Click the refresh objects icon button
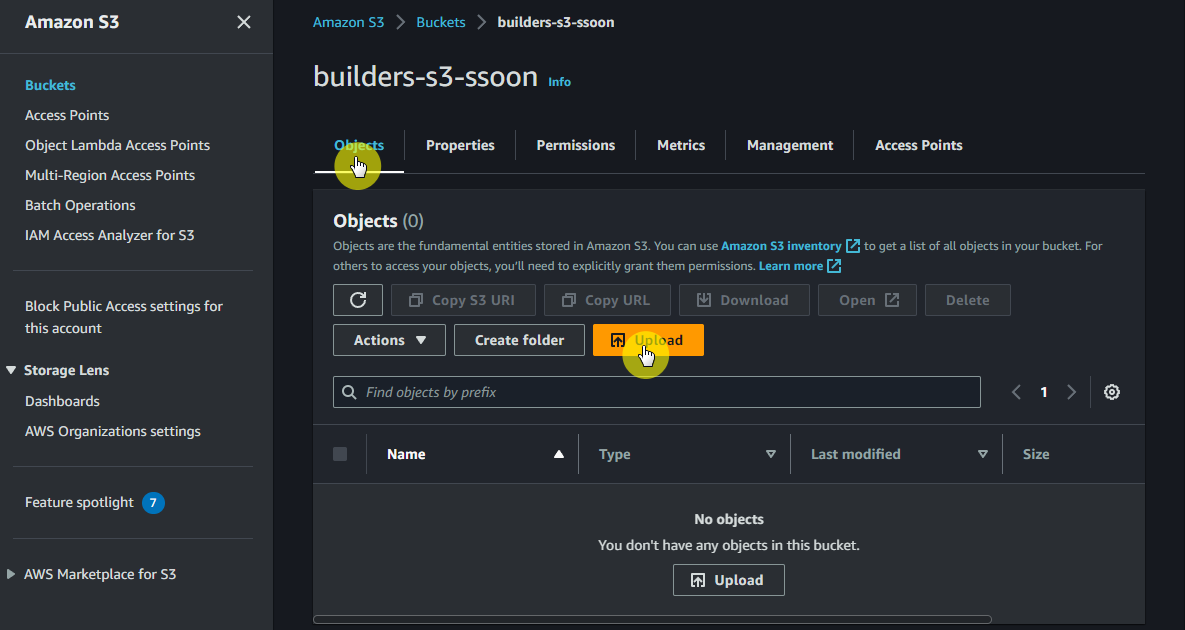 pyautogui.click(x=357, y=300)
